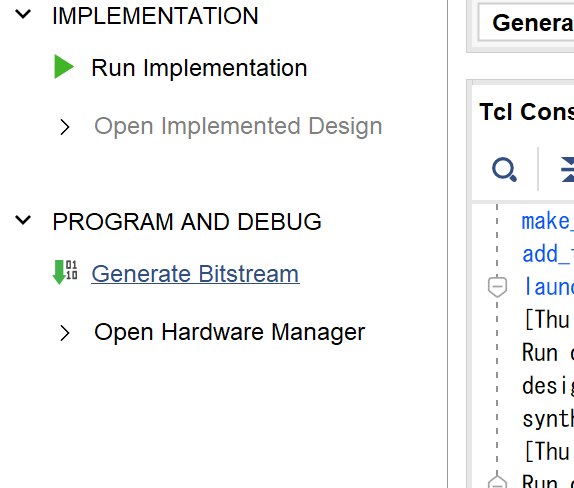Screen dimensions: 574x488
Task: Select Open Implemented Design
Action: tap(238, 126)
